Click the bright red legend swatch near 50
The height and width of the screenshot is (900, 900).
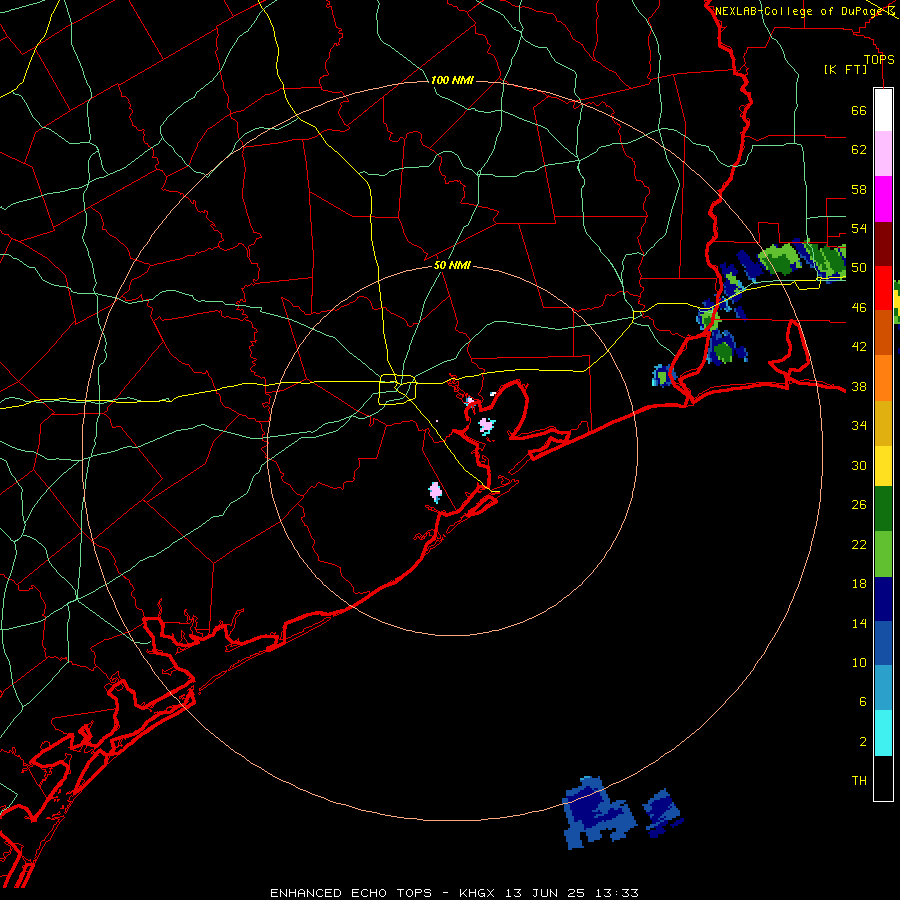click(x=883, y=288)
